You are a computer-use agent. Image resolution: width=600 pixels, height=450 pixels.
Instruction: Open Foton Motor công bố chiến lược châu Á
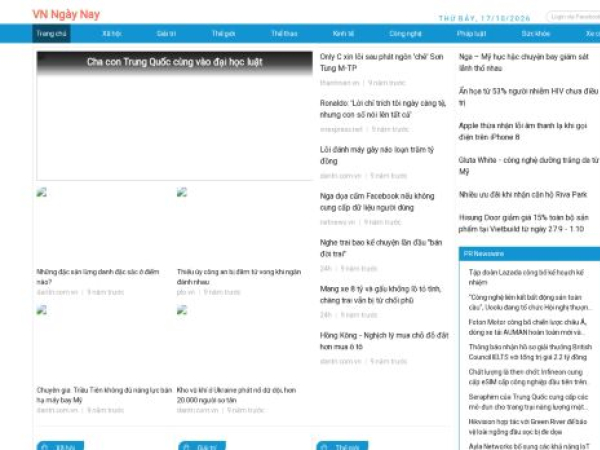(x=528, y=327)
